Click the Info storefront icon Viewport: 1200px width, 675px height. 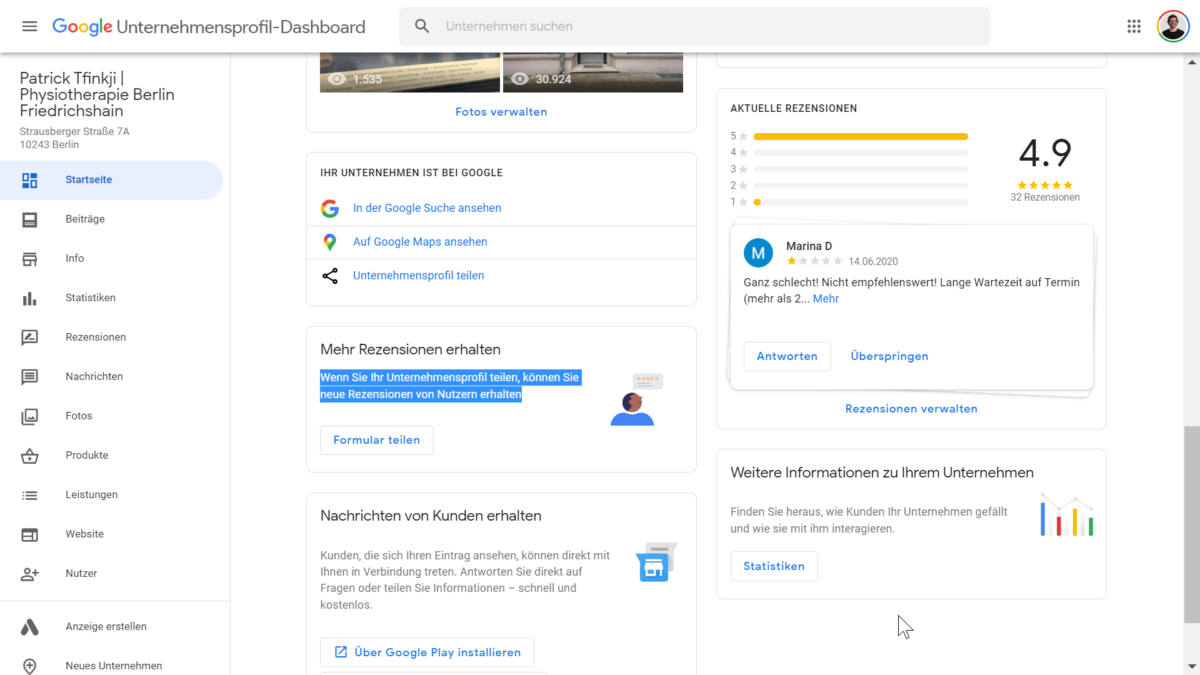(x=30, y=259)
